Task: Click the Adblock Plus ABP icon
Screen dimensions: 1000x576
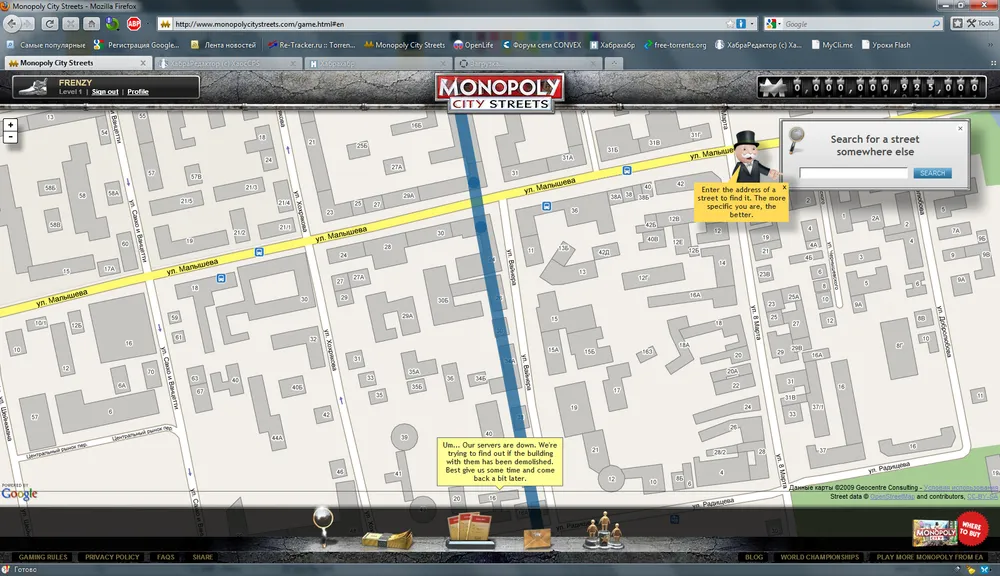Action: point(134,24)
